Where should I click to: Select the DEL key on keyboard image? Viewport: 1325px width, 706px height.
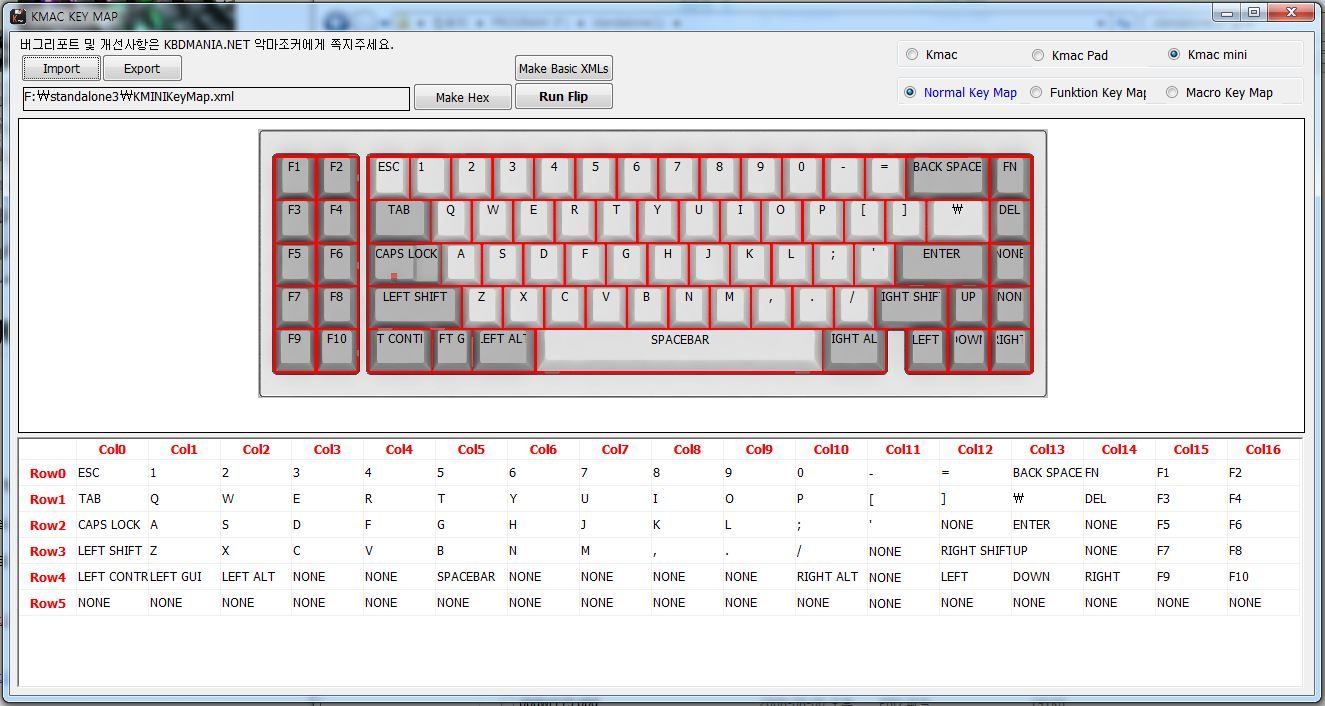[1010, 220]
